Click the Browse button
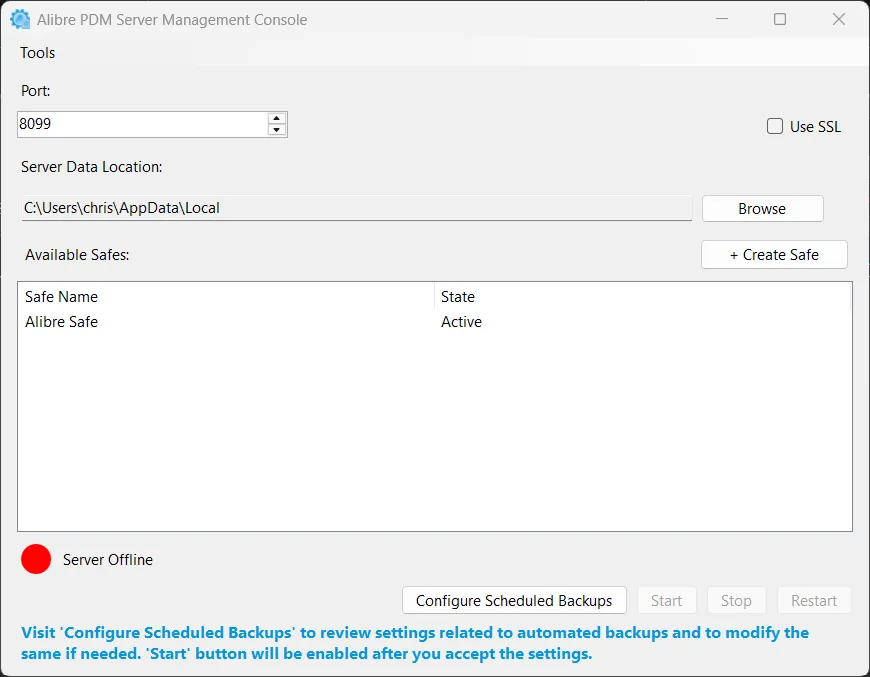This screenshot has width=870, height=677. (762, 209)
